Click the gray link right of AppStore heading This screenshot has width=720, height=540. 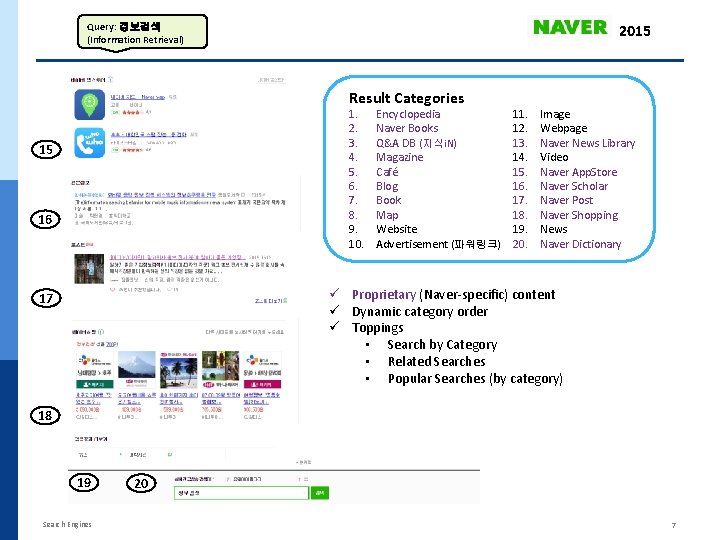pos(271,79)
